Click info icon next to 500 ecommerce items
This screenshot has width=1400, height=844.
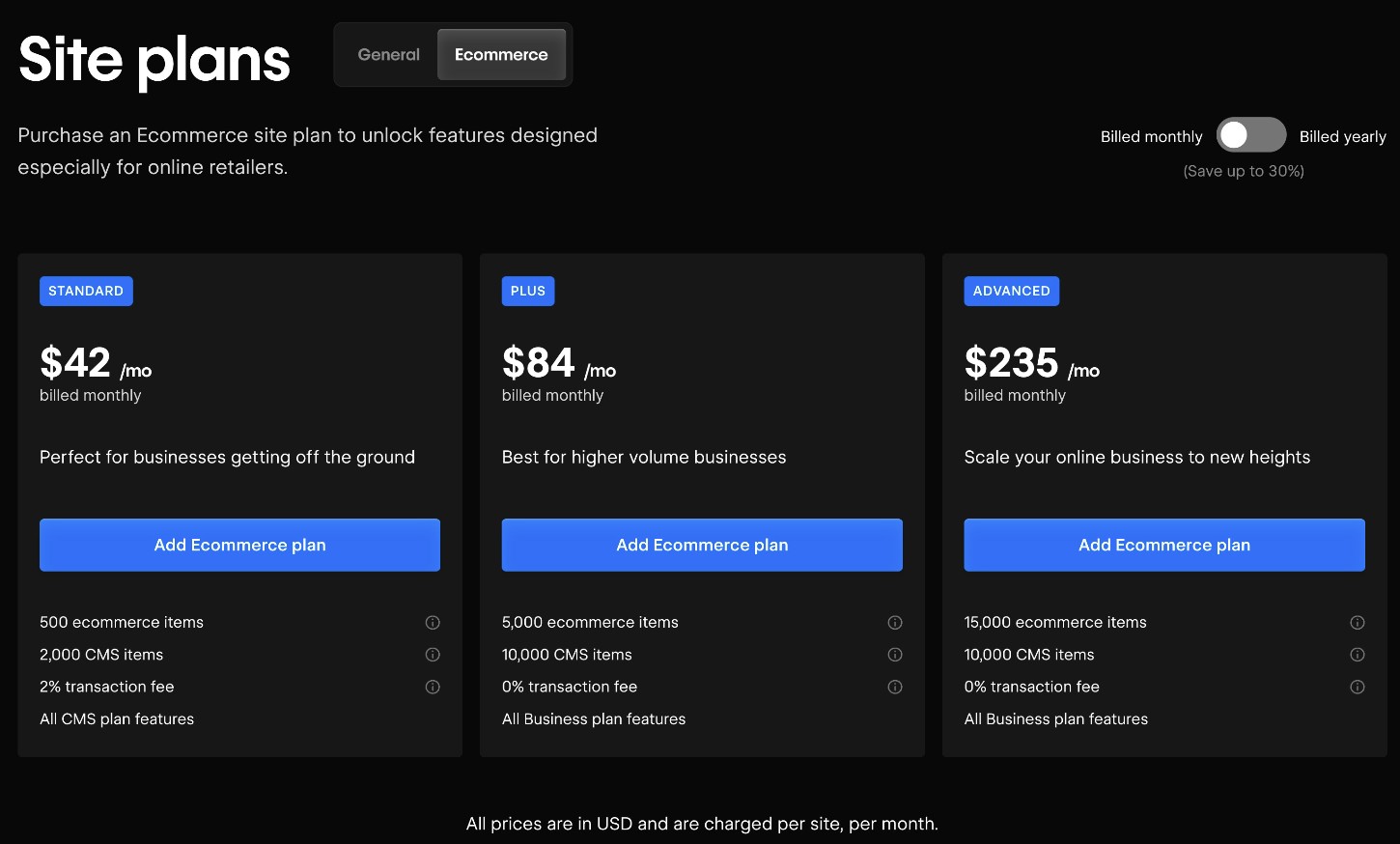click(x=433, y=622)
